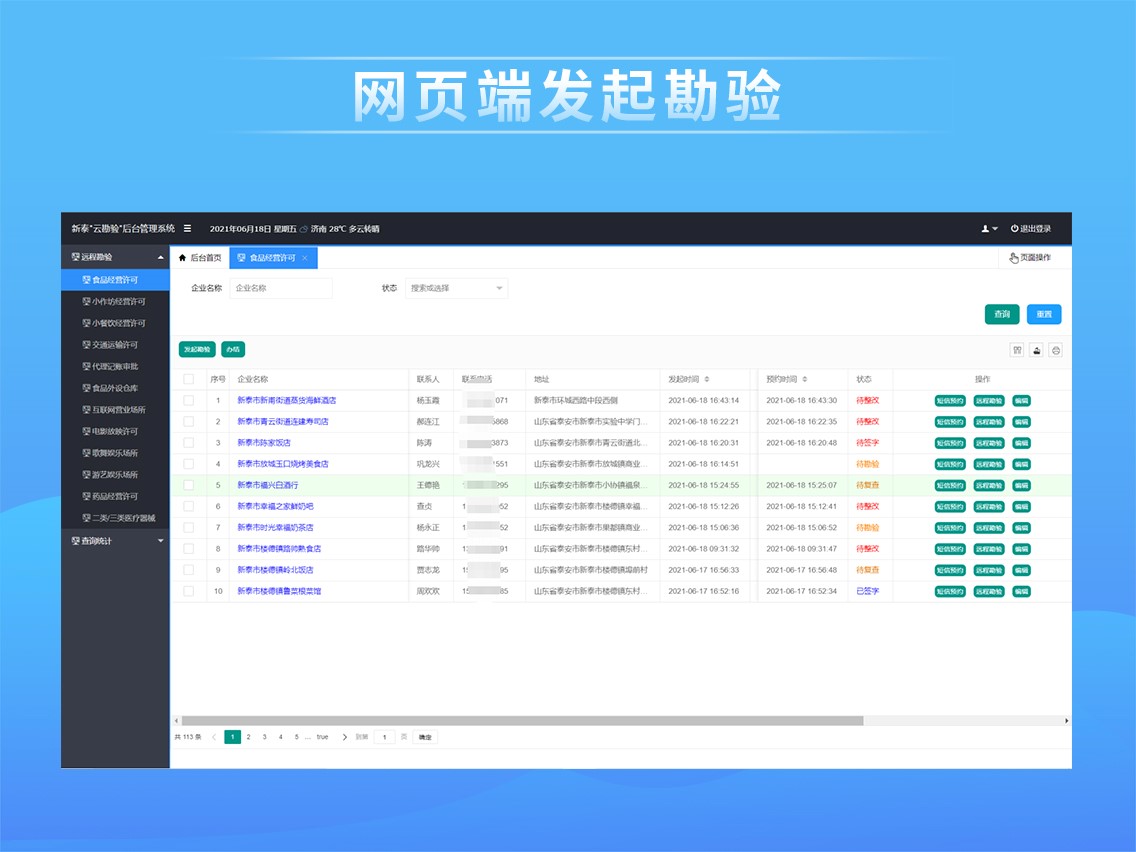The image size is (1136, 852).
Task: Click the table print icon
Action: pyautogui.click(x=1055, y=350)
